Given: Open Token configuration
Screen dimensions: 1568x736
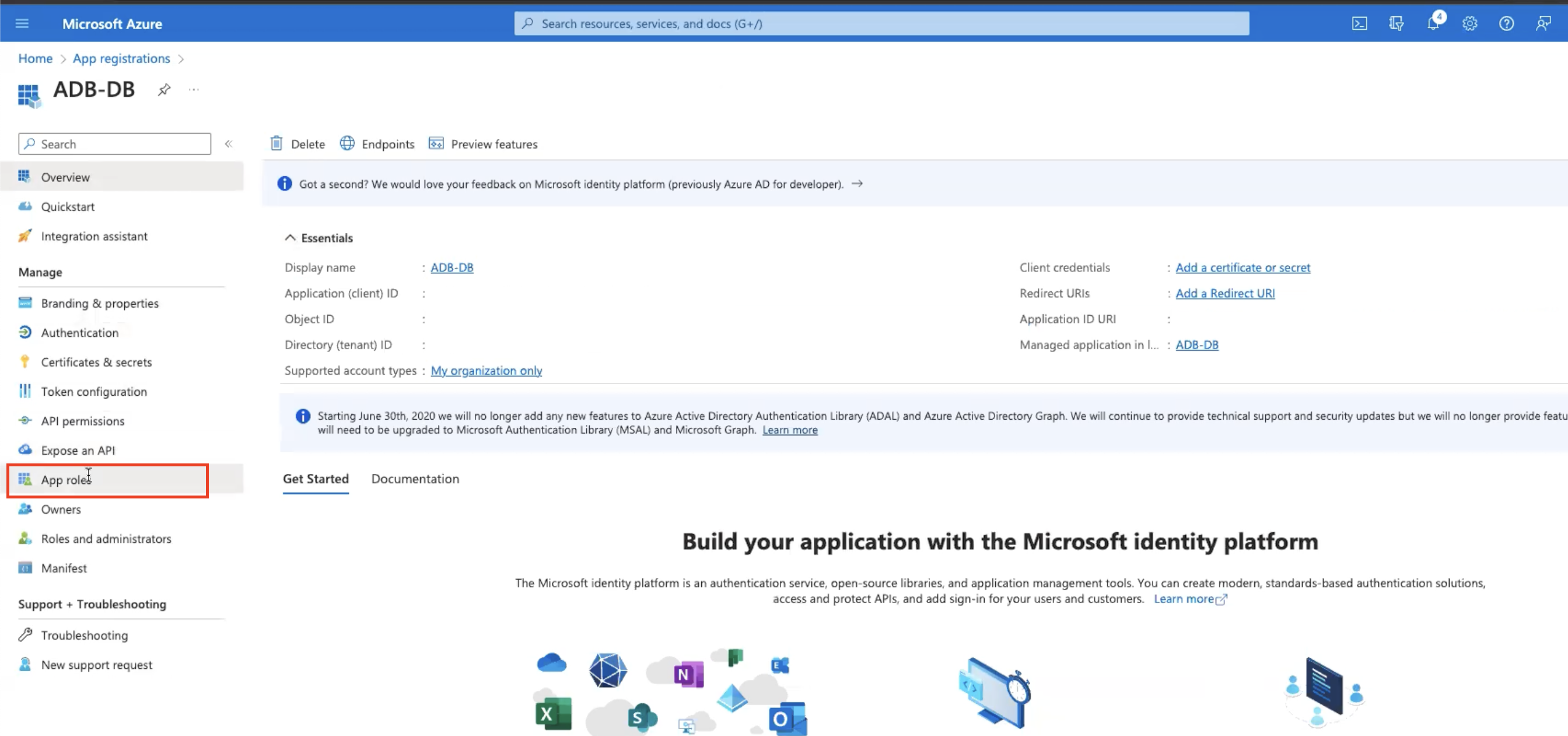Looking at the screenshot, I should point(94,391).
